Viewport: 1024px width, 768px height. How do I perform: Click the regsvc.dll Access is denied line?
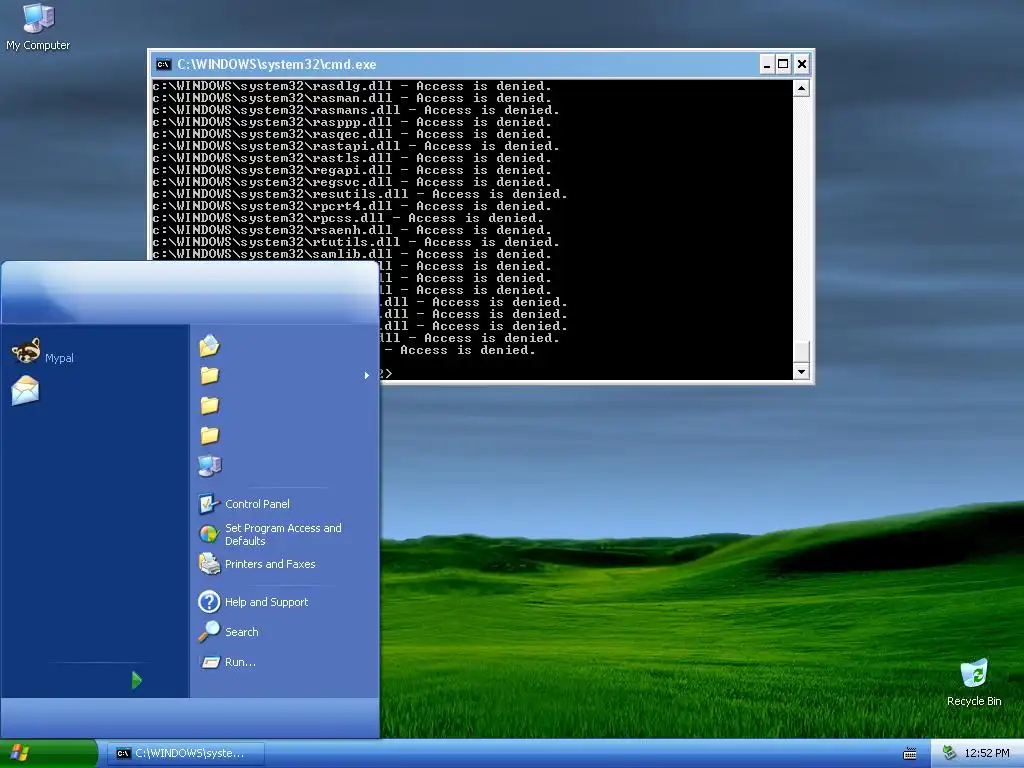click(352, 182)
